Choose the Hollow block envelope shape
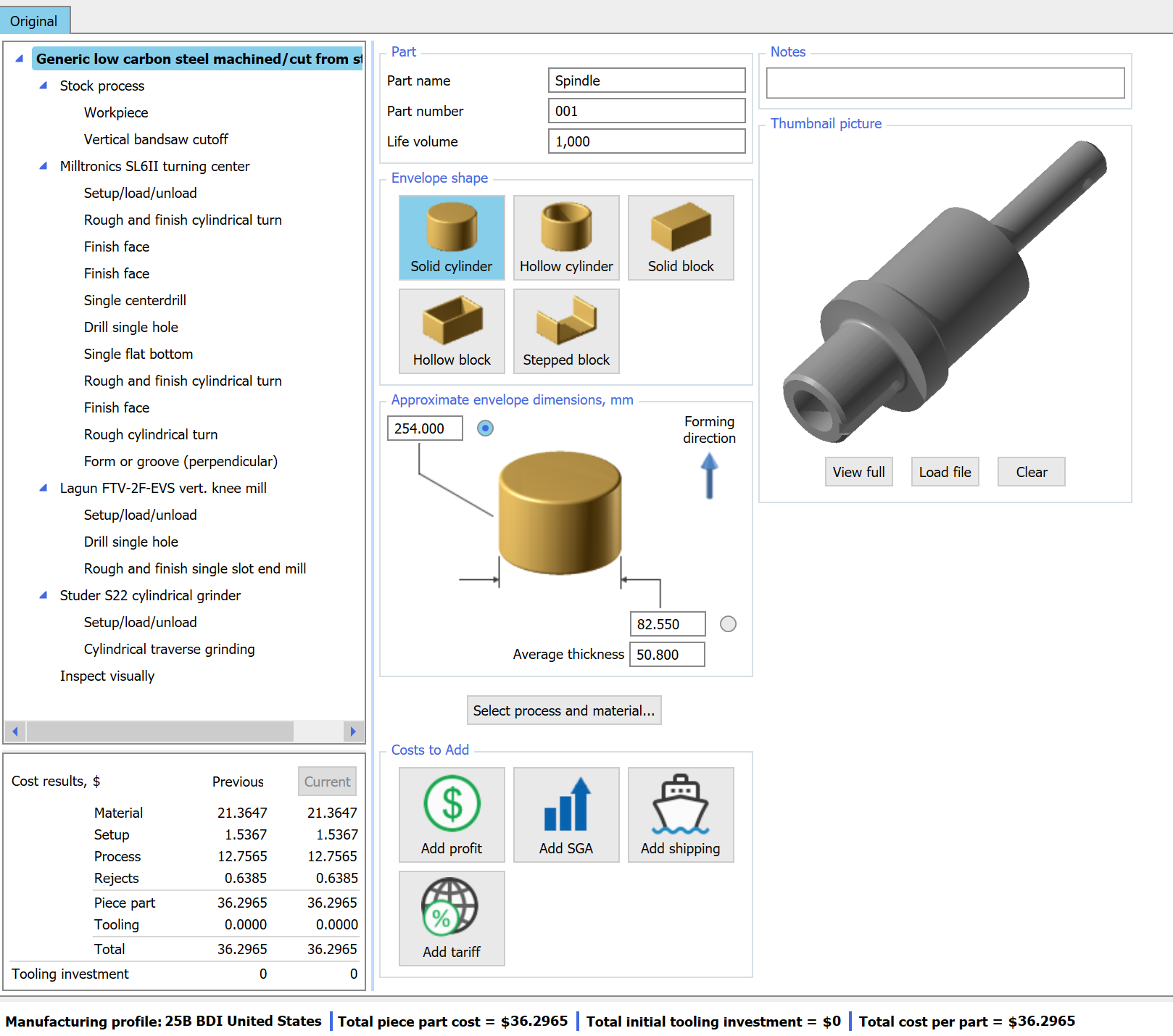The width and height of the screenshot is (1173, 1036). point(451,330)
